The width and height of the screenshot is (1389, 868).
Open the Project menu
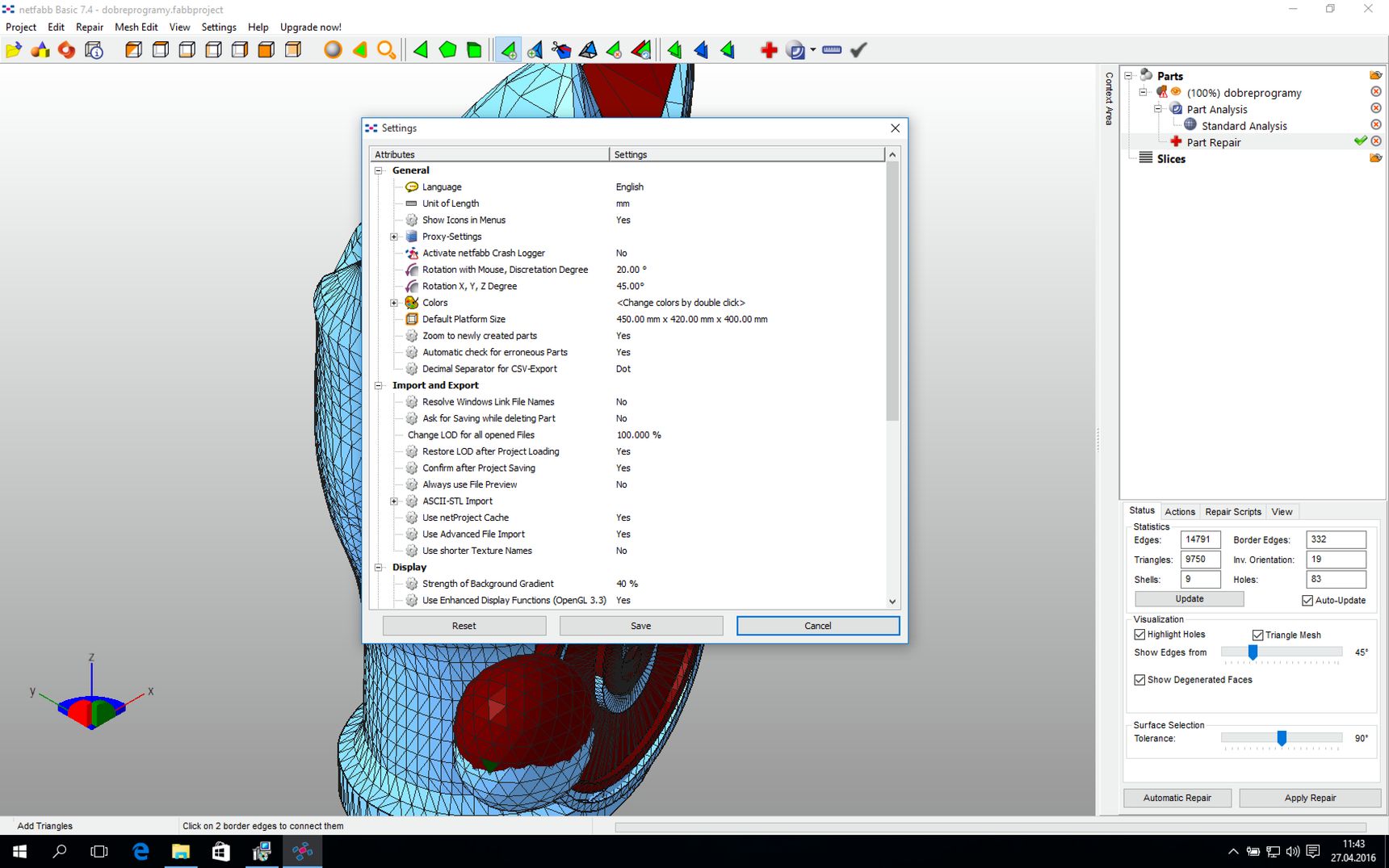coord(21,27)
